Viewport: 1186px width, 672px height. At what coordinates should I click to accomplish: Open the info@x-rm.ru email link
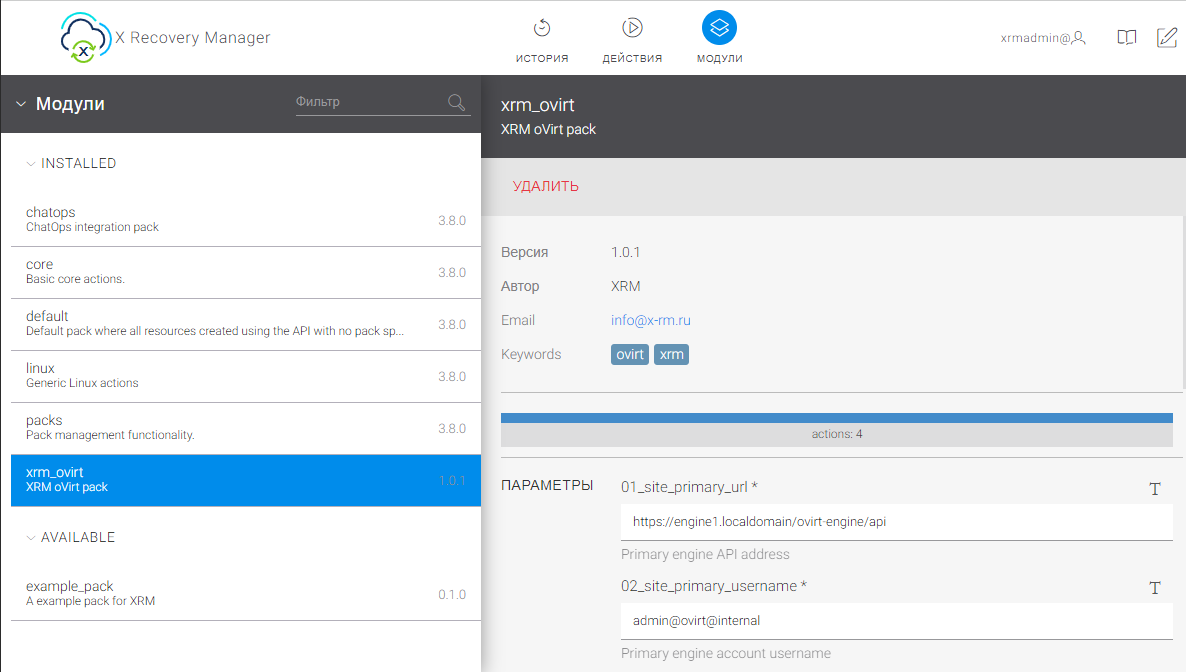[x=651, y=320]
